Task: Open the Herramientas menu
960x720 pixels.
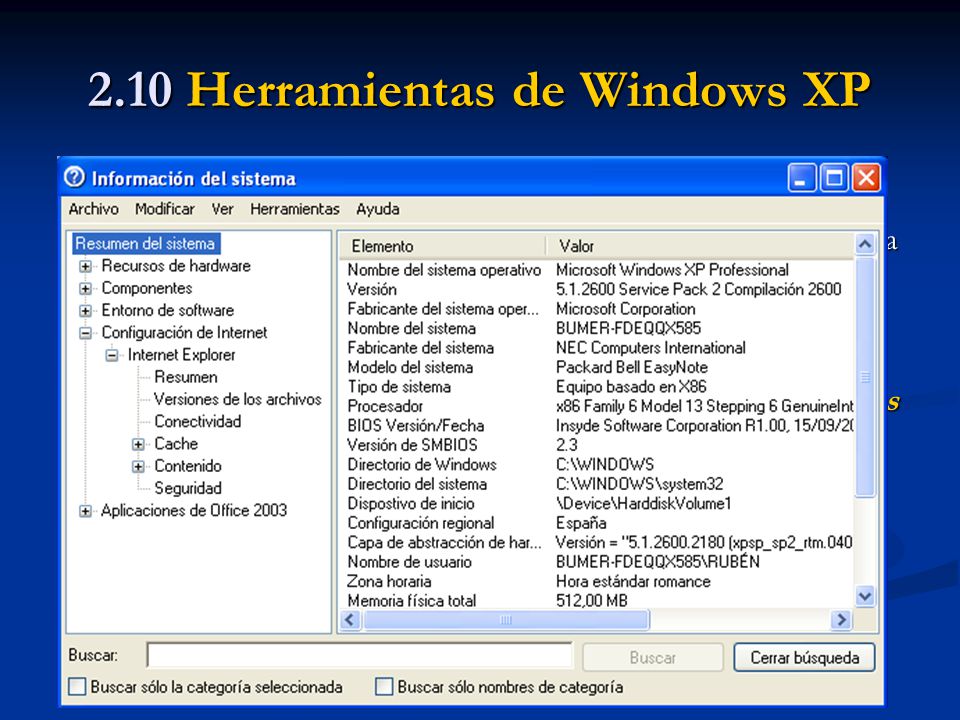Action: pos(294,209)
